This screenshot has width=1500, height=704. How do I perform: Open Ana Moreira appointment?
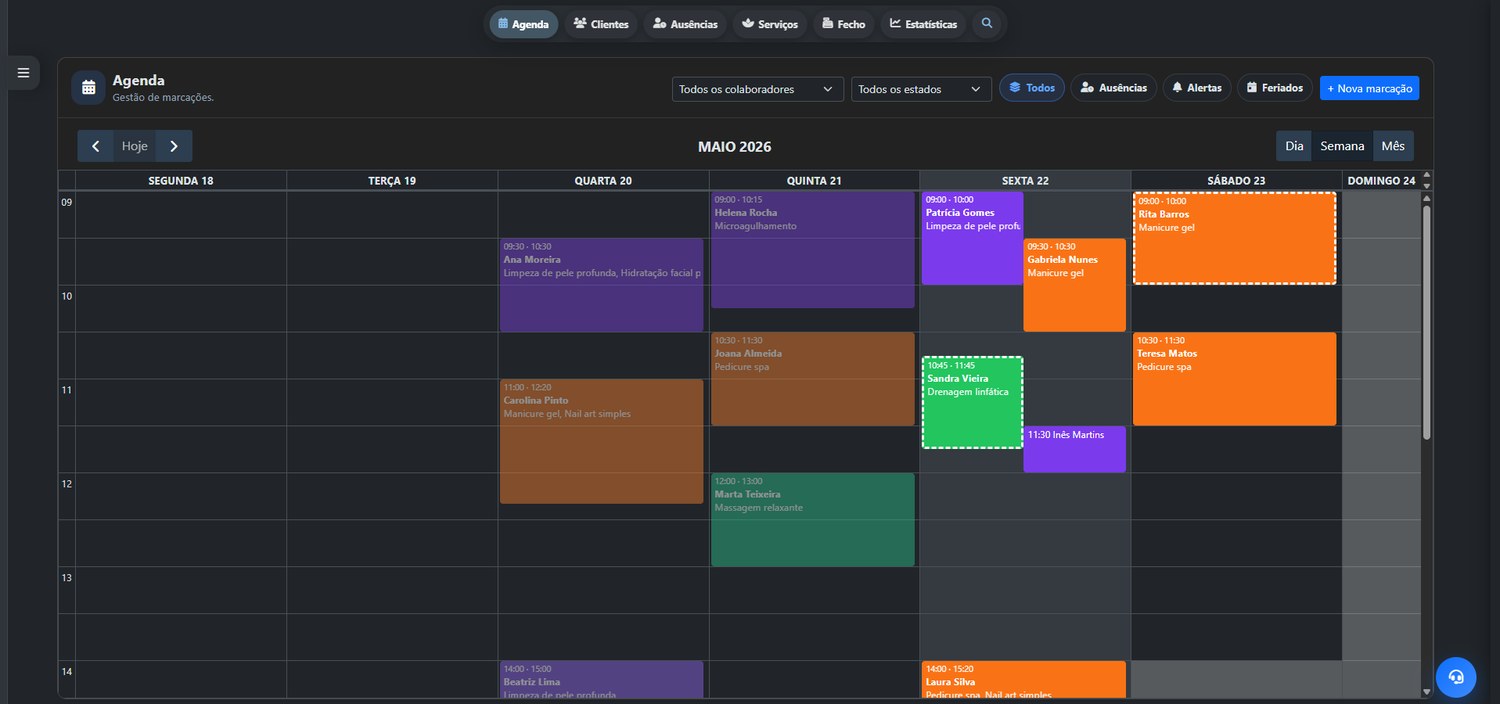[x=601, y=285]
